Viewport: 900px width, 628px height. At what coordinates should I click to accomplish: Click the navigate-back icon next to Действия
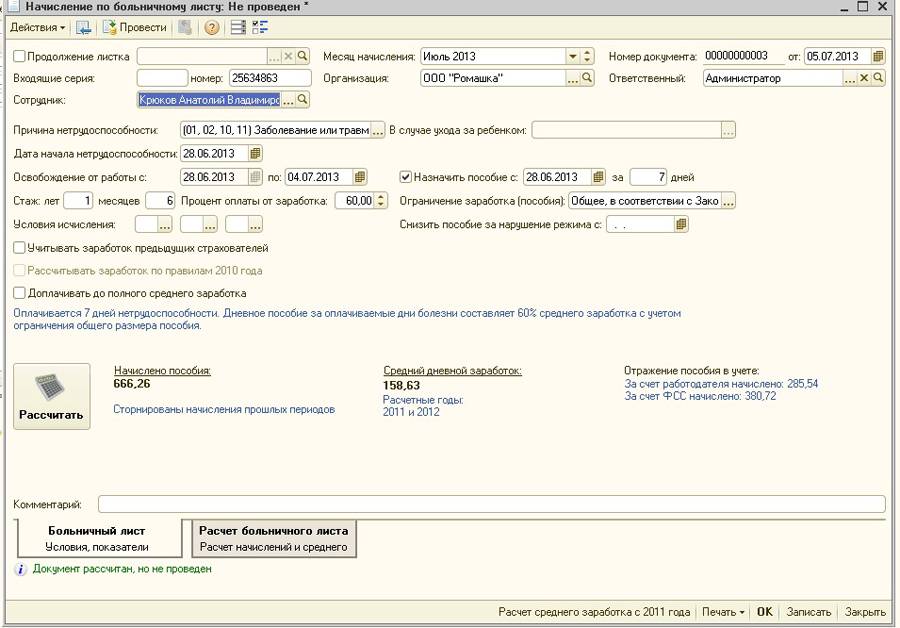(x=84, y=28)
